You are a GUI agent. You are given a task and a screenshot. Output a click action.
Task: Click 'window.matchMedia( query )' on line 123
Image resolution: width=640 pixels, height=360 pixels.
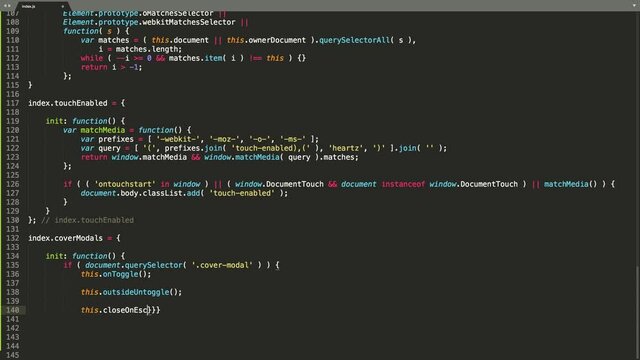point(262,157)
